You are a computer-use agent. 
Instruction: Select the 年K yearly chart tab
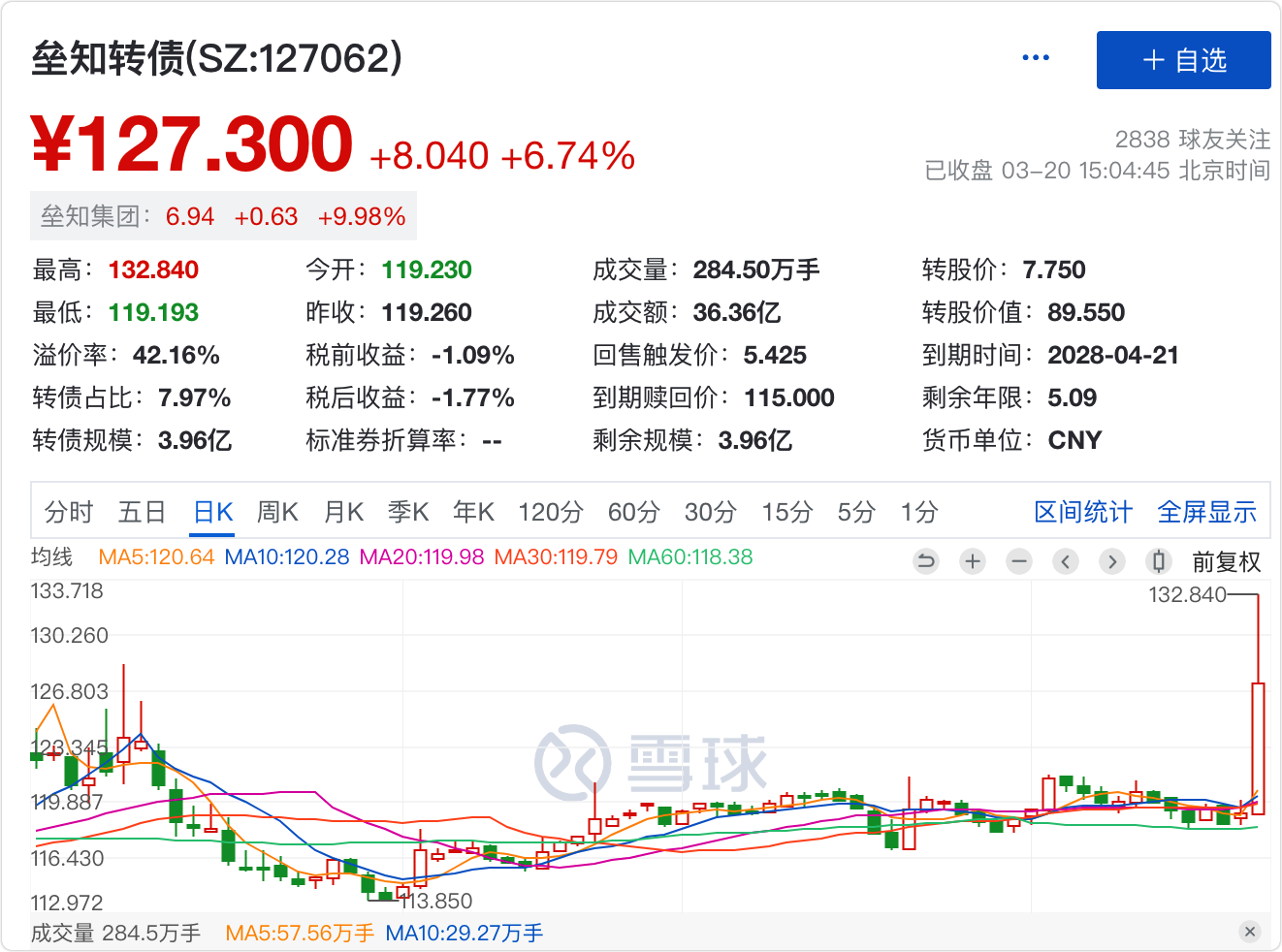[473, 512]
